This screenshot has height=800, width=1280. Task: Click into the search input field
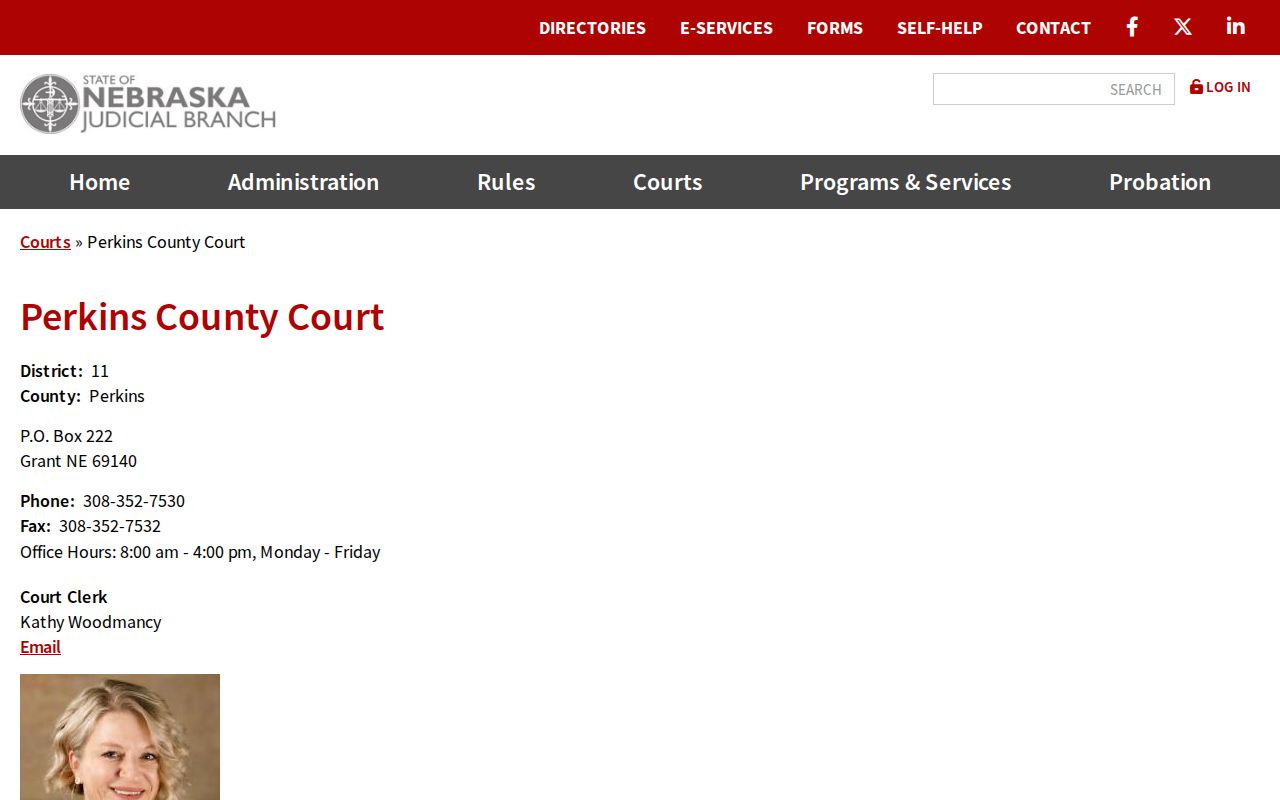tap(1054, 89)
